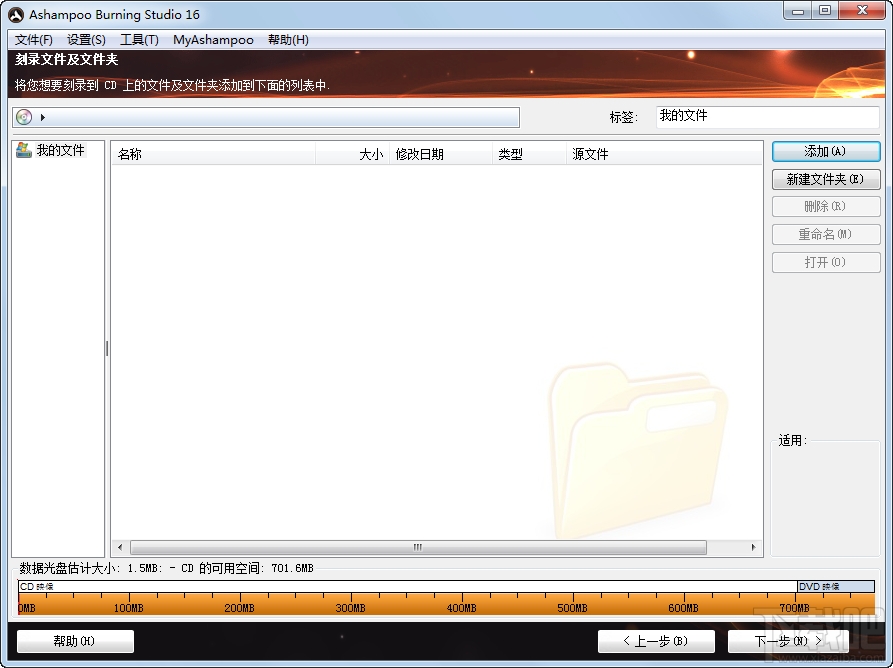Image resolution: width=893 pixels, height=668 pixels.
Task: Edit the 标签 disc label field
Action: pos(767,116)
